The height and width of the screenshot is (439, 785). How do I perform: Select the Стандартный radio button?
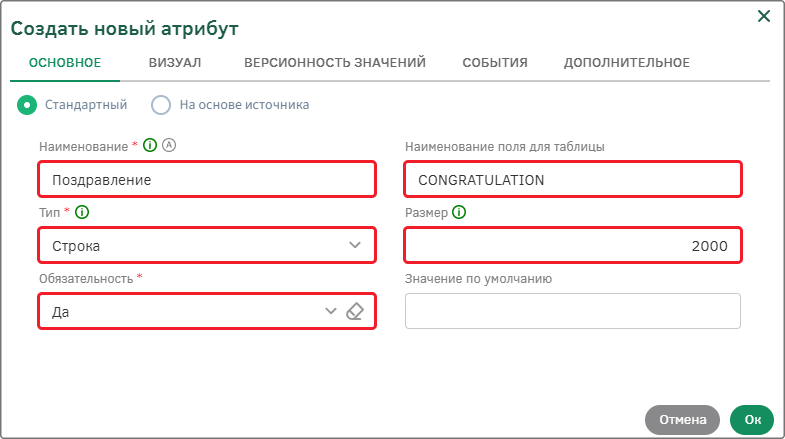point(27,105)
